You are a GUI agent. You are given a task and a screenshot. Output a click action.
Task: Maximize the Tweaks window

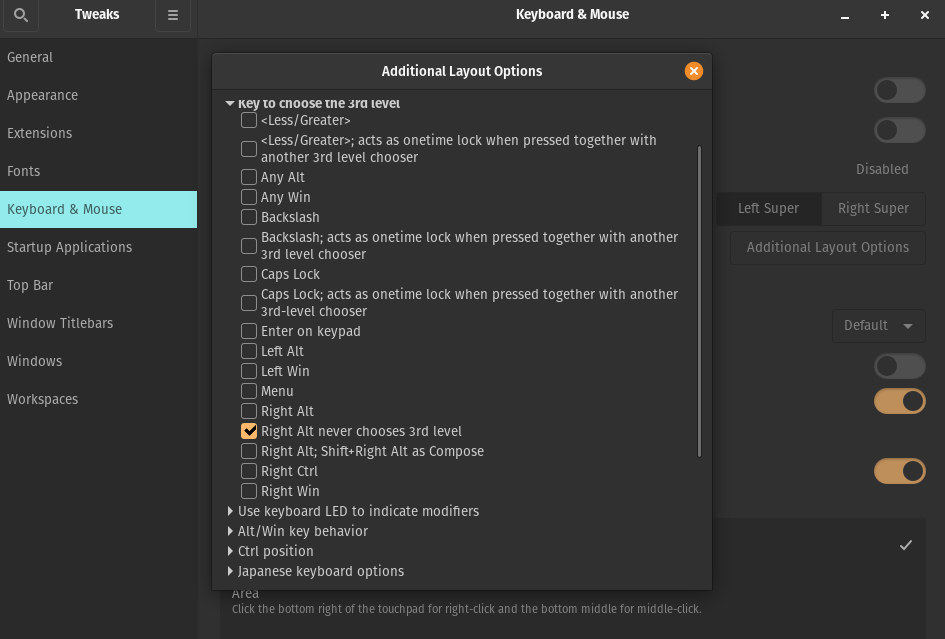click(x=885, y=15)
